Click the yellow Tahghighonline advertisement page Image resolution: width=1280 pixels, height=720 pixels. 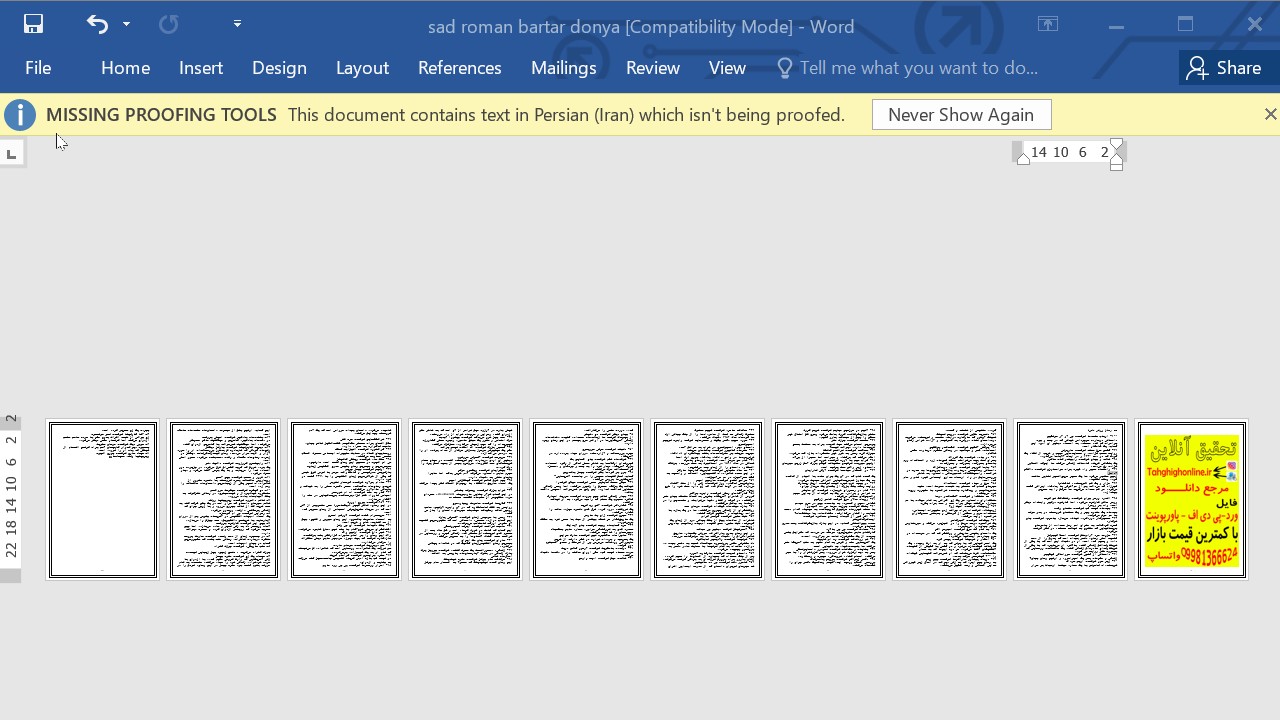coord(1192,500)
